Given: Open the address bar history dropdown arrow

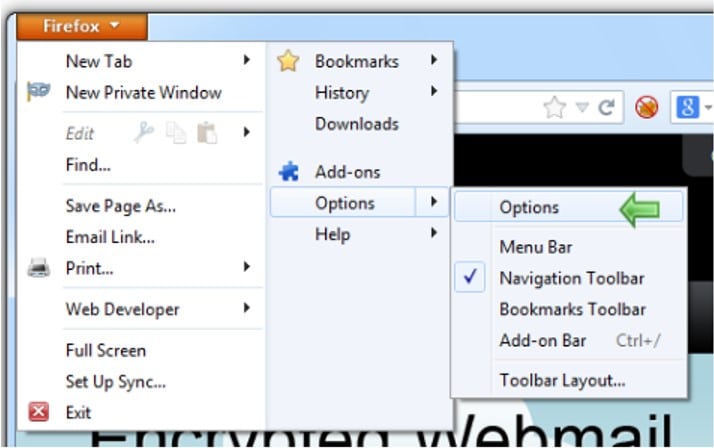Looking at the screenshot, I should click(x=582, y=107).
